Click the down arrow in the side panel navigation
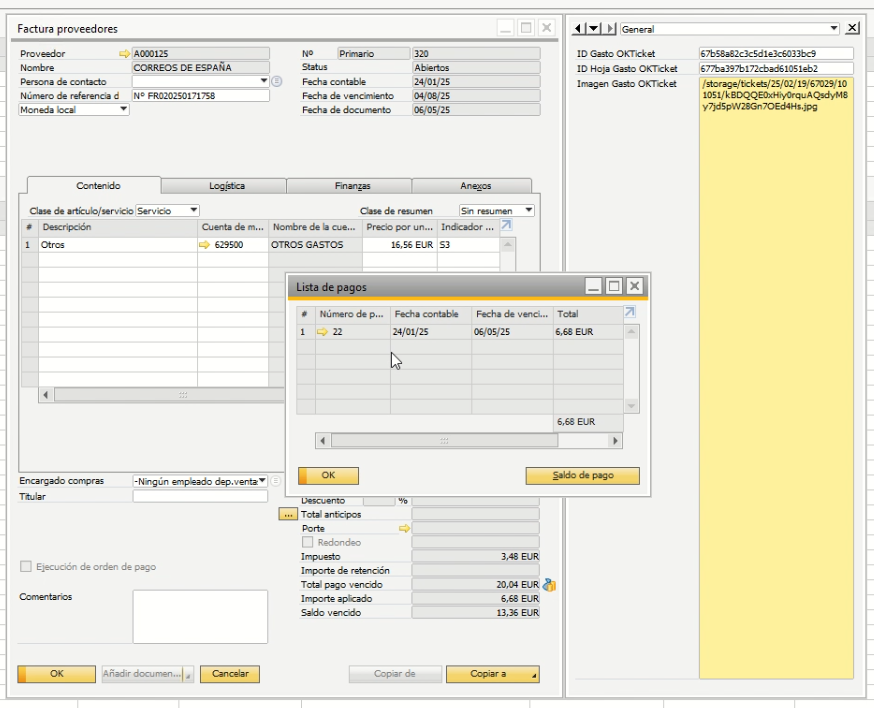Screen dimensions: 874x708 point(594,28)
